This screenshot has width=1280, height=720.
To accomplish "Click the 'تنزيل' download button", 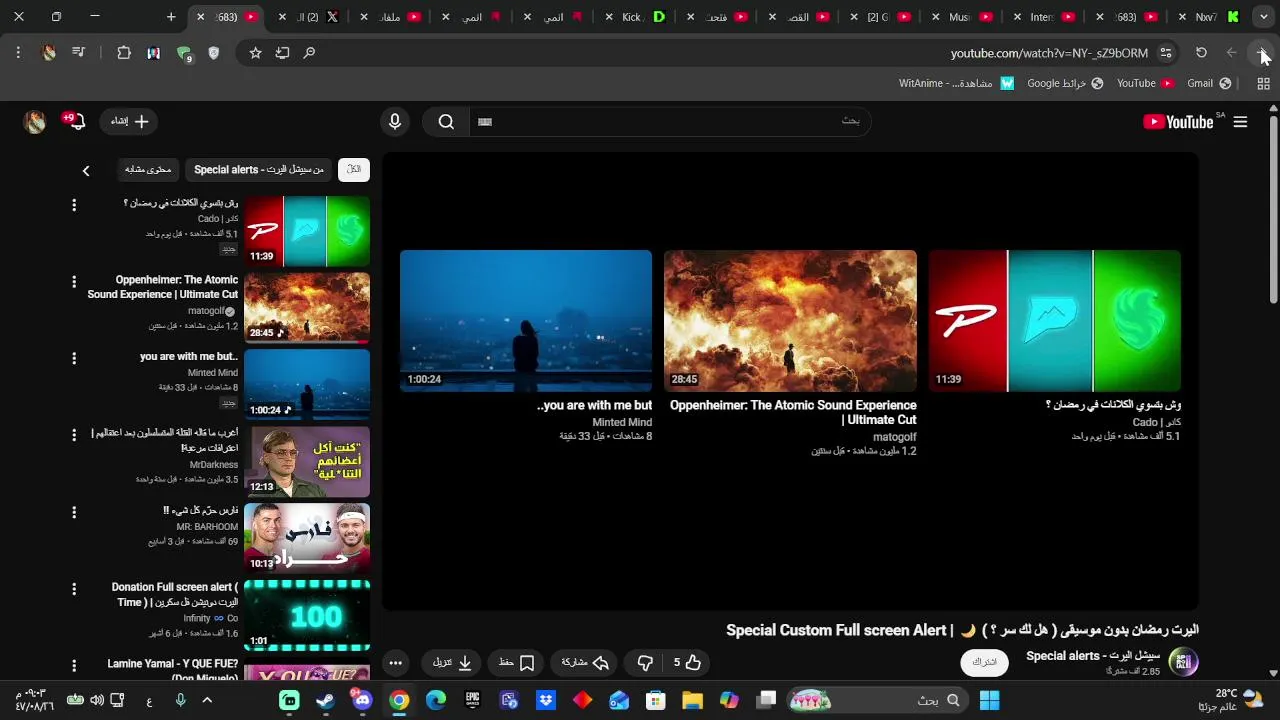I will pos(452,662).
